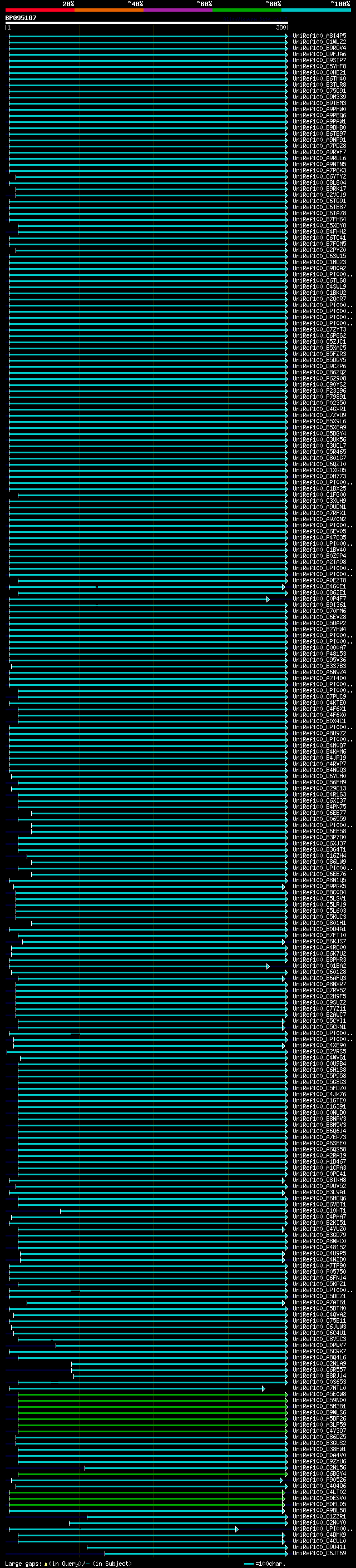Click UniRef100_Q06559 label
This screenshot has height=1568, width=356.
[319, 819]
